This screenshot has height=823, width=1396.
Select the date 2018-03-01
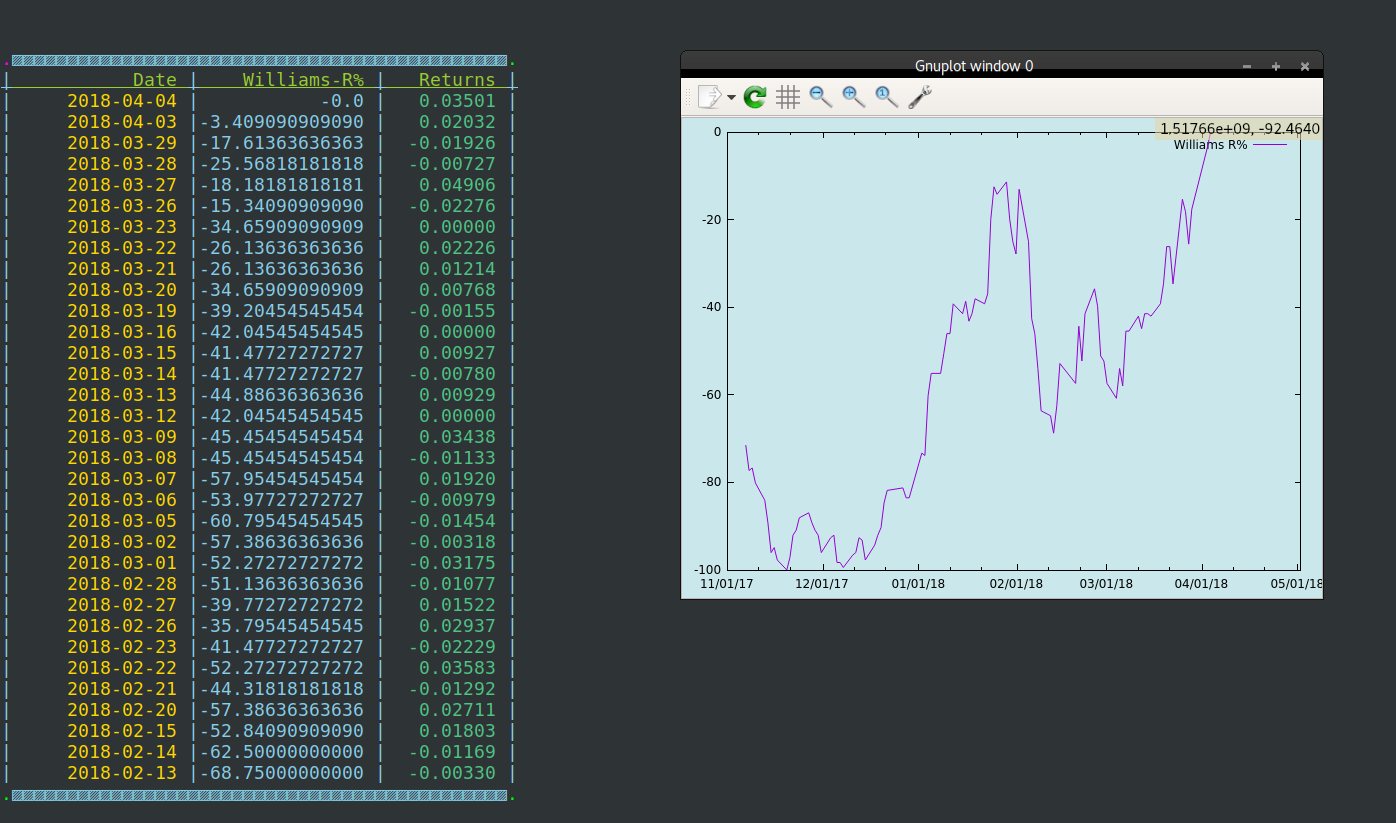coord(122,563)
